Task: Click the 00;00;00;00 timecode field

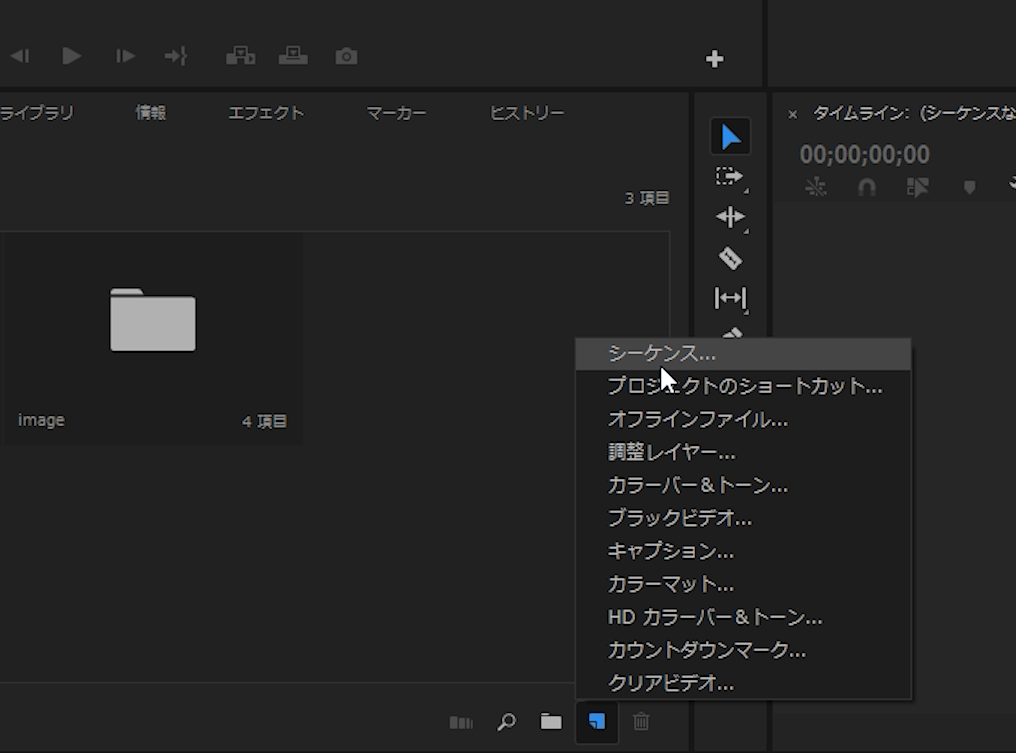Action: click(864, 154)
